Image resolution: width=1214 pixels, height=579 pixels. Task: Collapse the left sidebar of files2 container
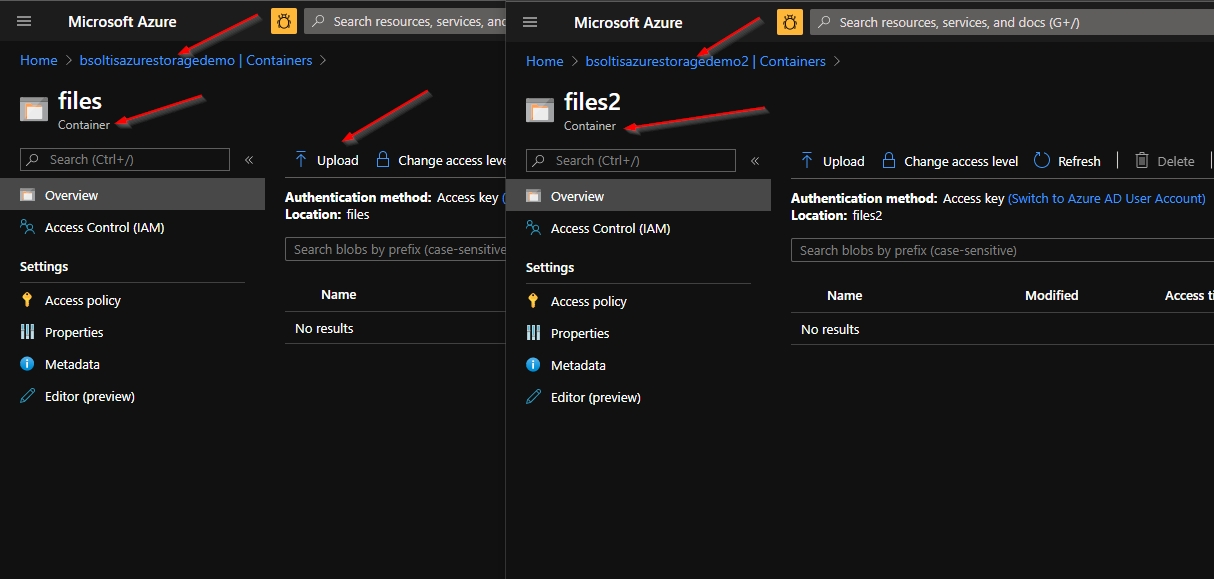[755, 160]
